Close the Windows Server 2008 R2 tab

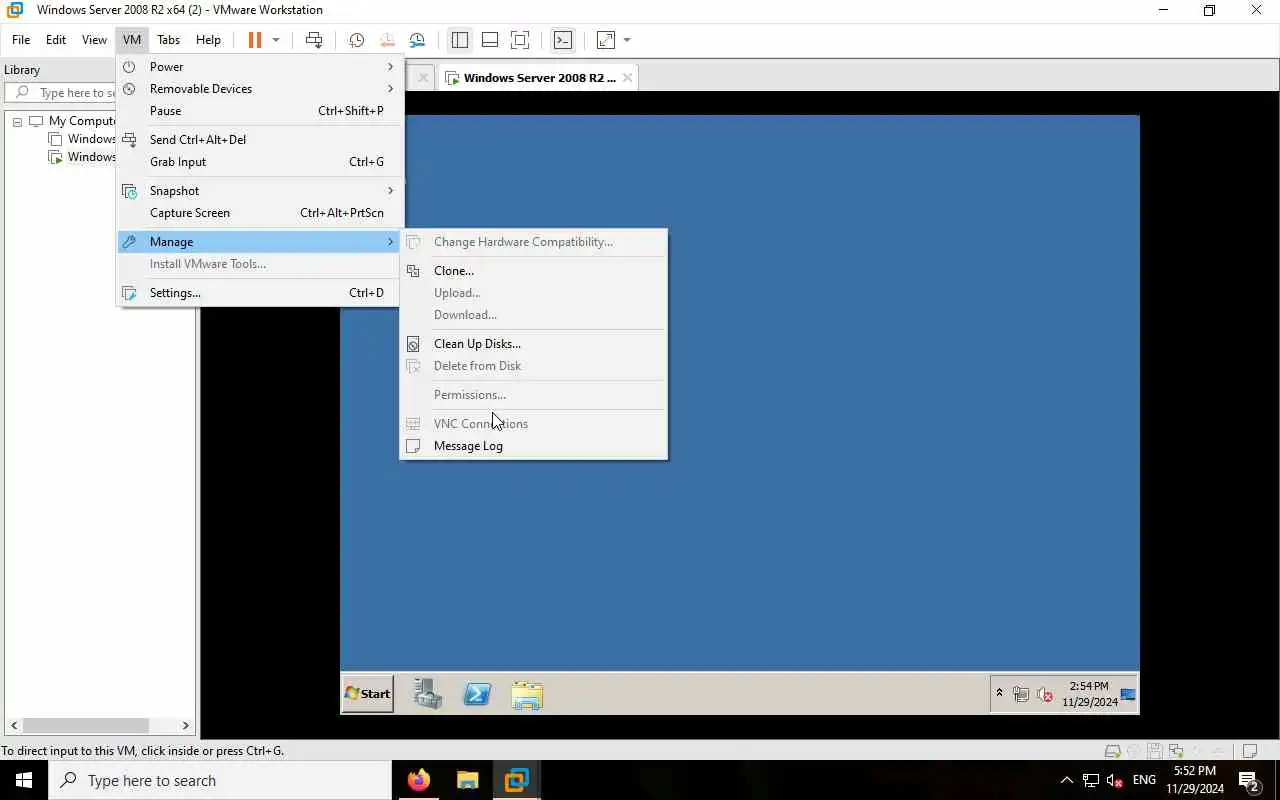(627, 78)
